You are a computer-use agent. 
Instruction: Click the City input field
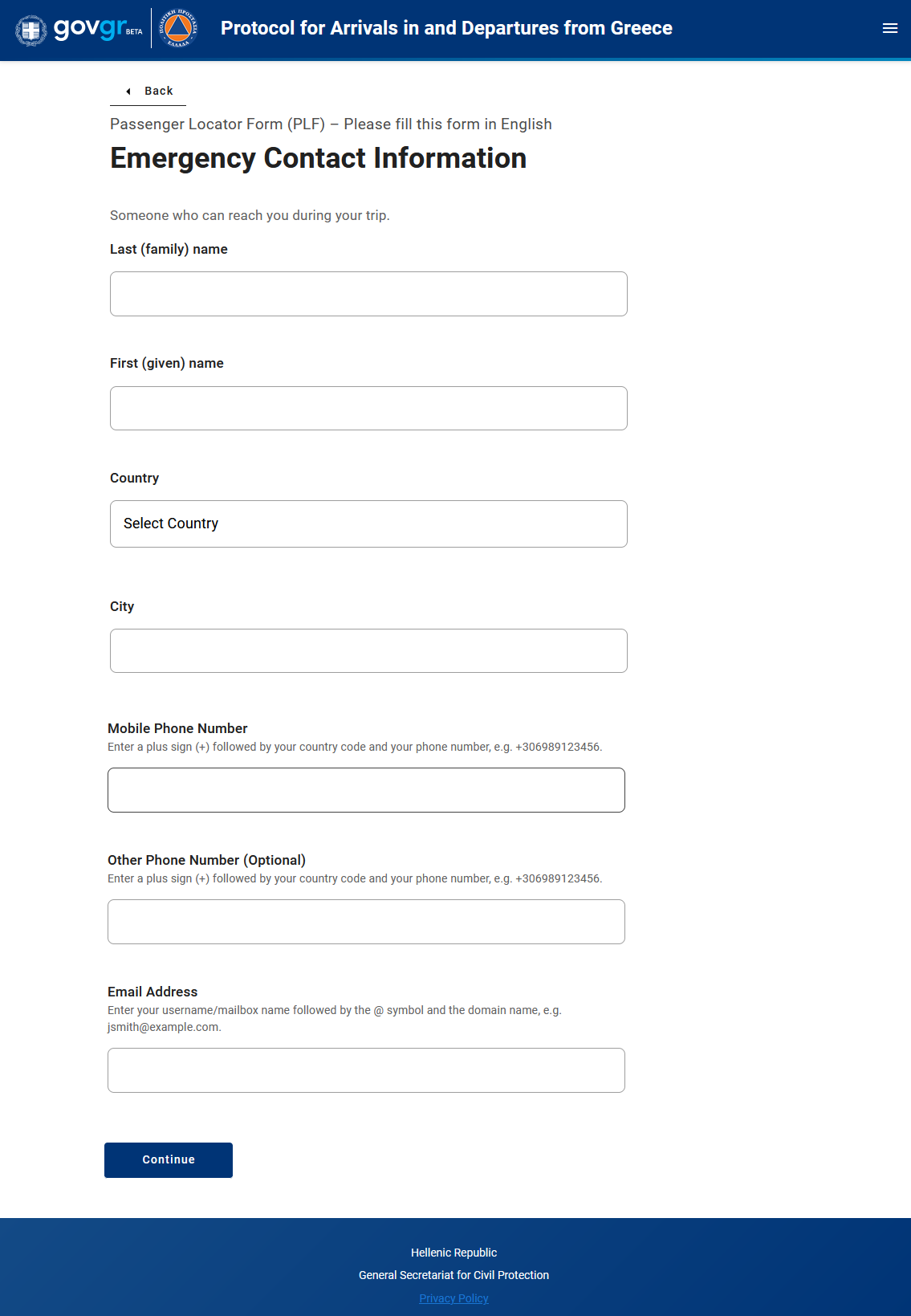(x=368, y=651)
